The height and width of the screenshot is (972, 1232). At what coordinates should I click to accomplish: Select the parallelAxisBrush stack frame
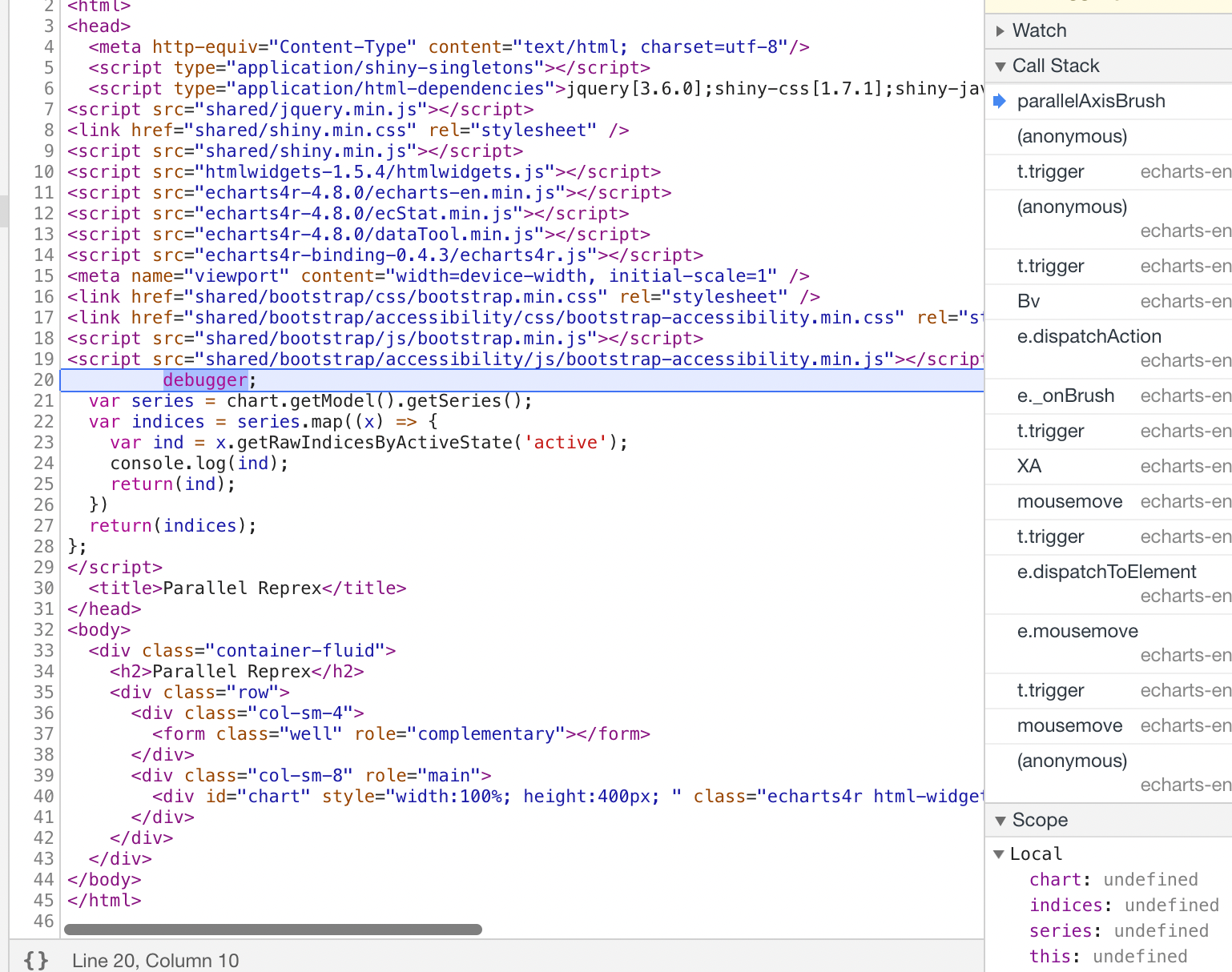(x=1091, y=101)
